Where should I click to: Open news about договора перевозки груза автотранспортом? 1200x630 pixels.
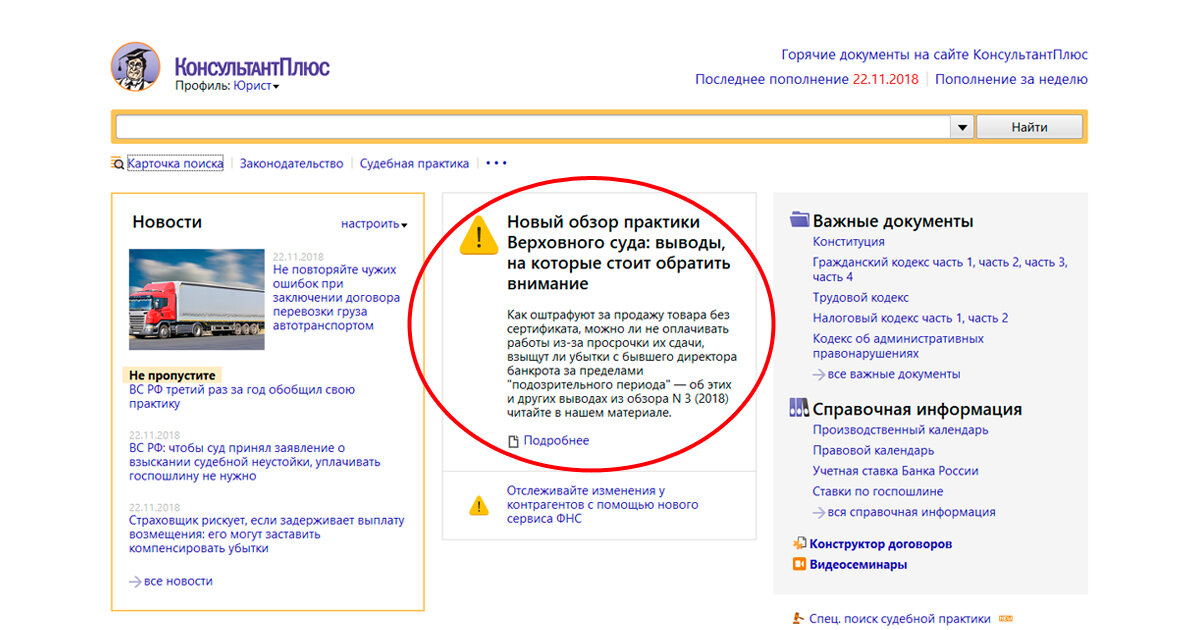[336, 297]
